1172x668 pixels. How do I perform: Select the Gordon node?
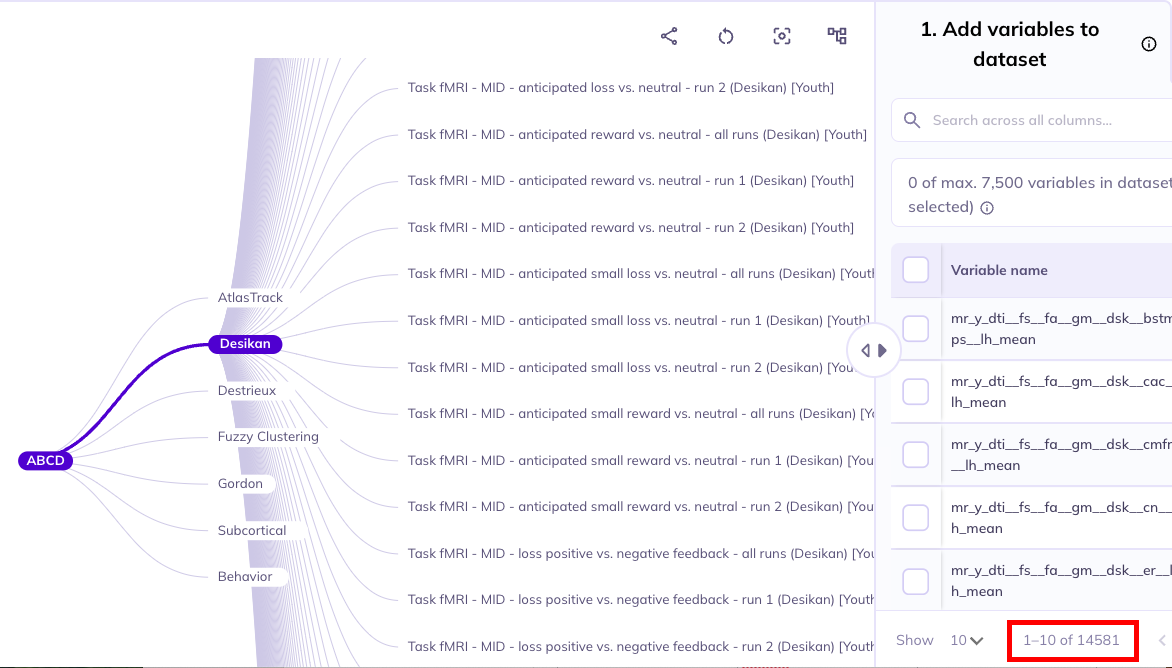click(x=241, y=483)
